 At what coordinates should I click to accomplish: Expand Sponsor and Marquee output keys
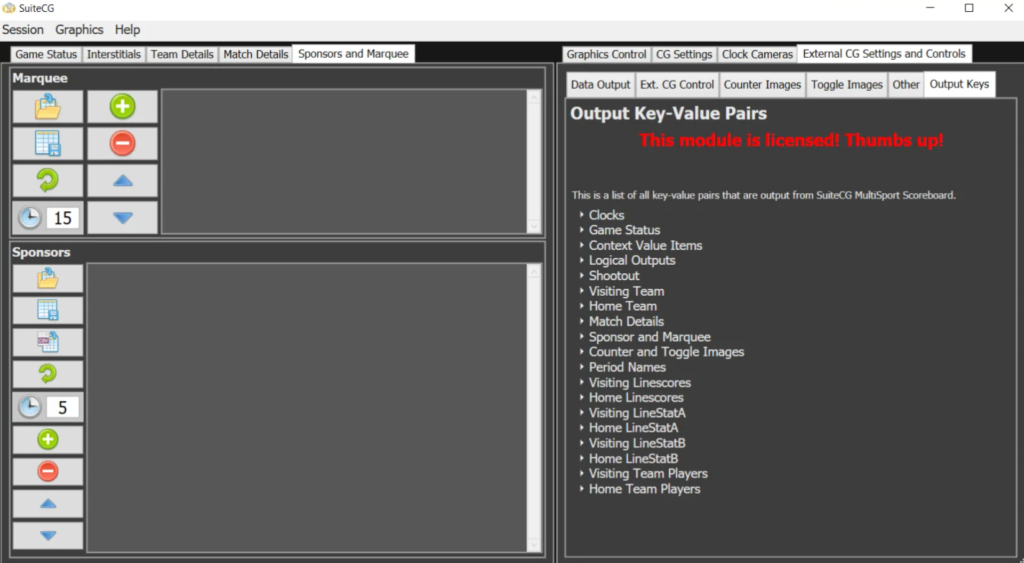tap(581, 337)
